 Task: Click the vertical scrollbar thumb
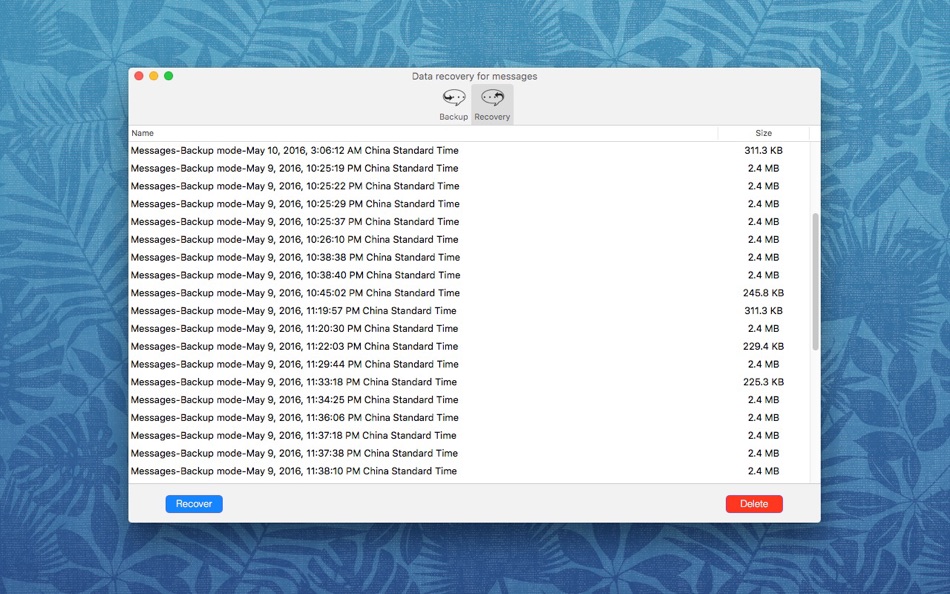(815, 282)
